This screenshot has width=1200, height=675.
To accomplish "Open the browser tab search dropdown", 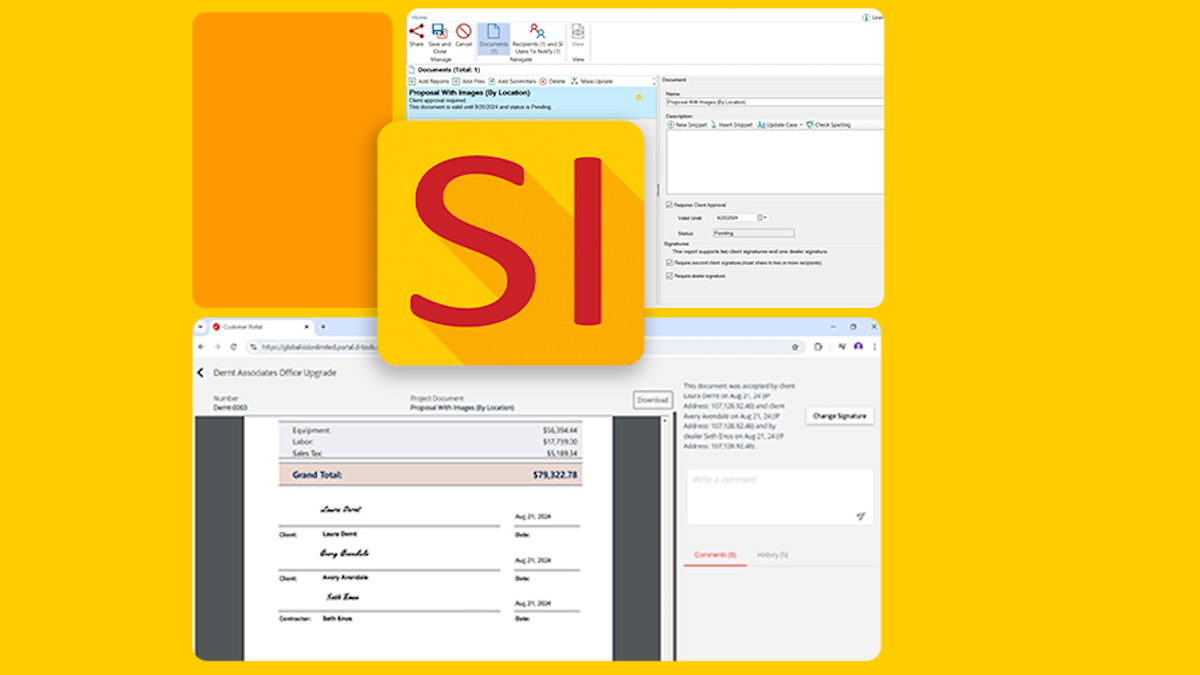I will (199, 326).
